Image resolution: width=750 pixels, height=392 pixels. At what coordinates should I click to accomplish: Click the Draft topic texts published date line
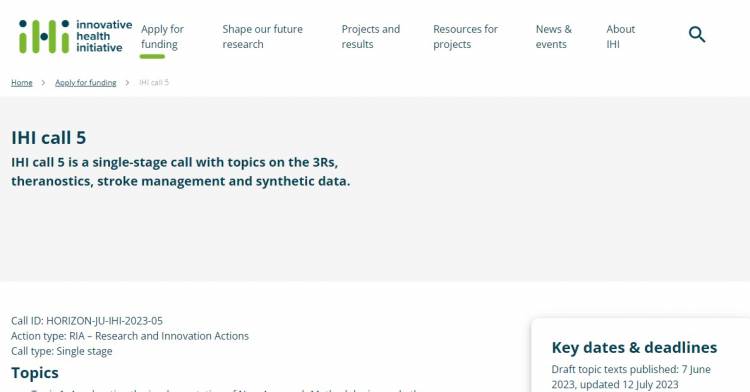631,377
